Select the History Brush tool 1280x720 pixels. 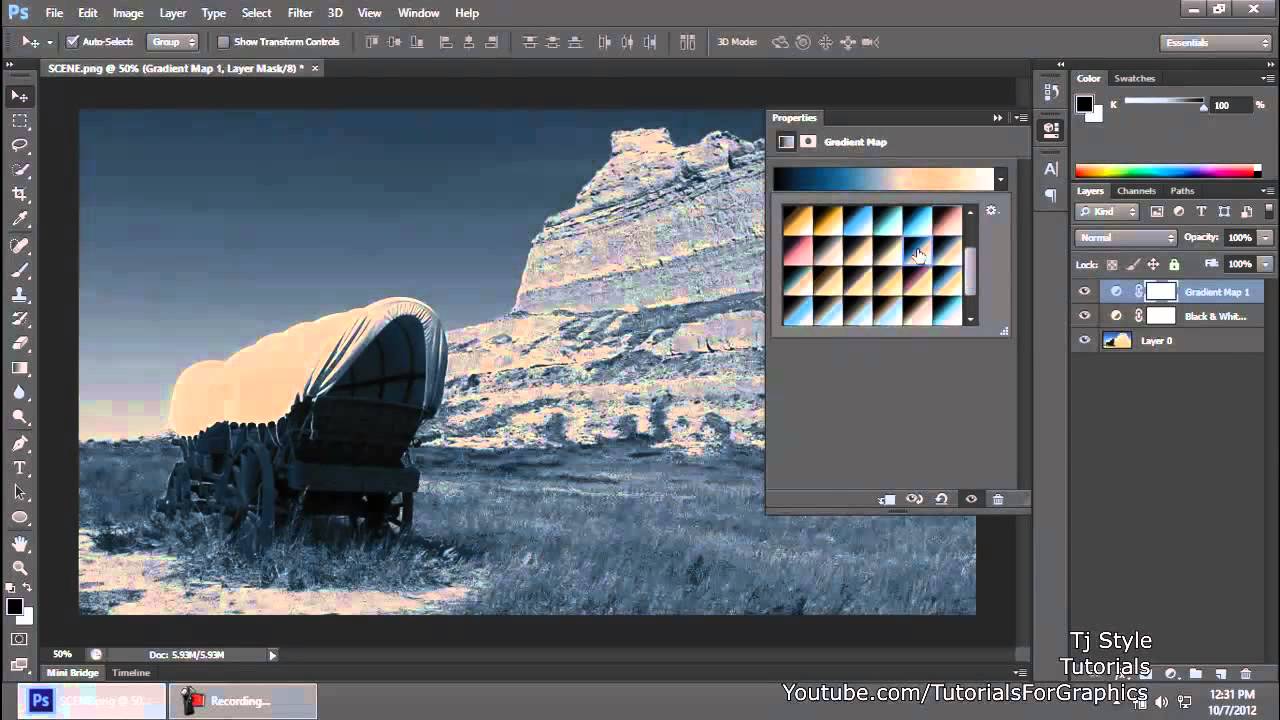(20, 319)
